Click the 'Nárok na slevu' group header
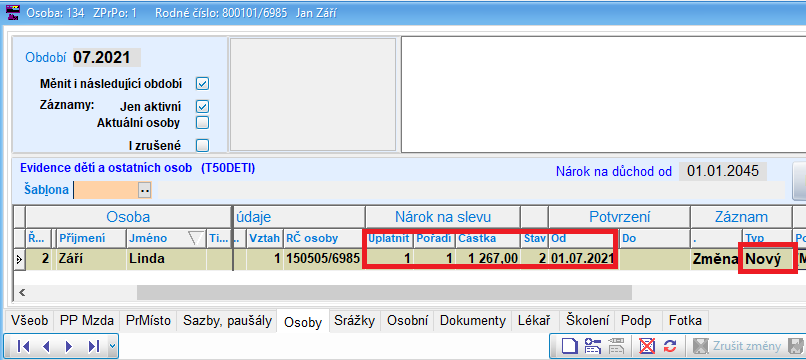 pos(443,217)
